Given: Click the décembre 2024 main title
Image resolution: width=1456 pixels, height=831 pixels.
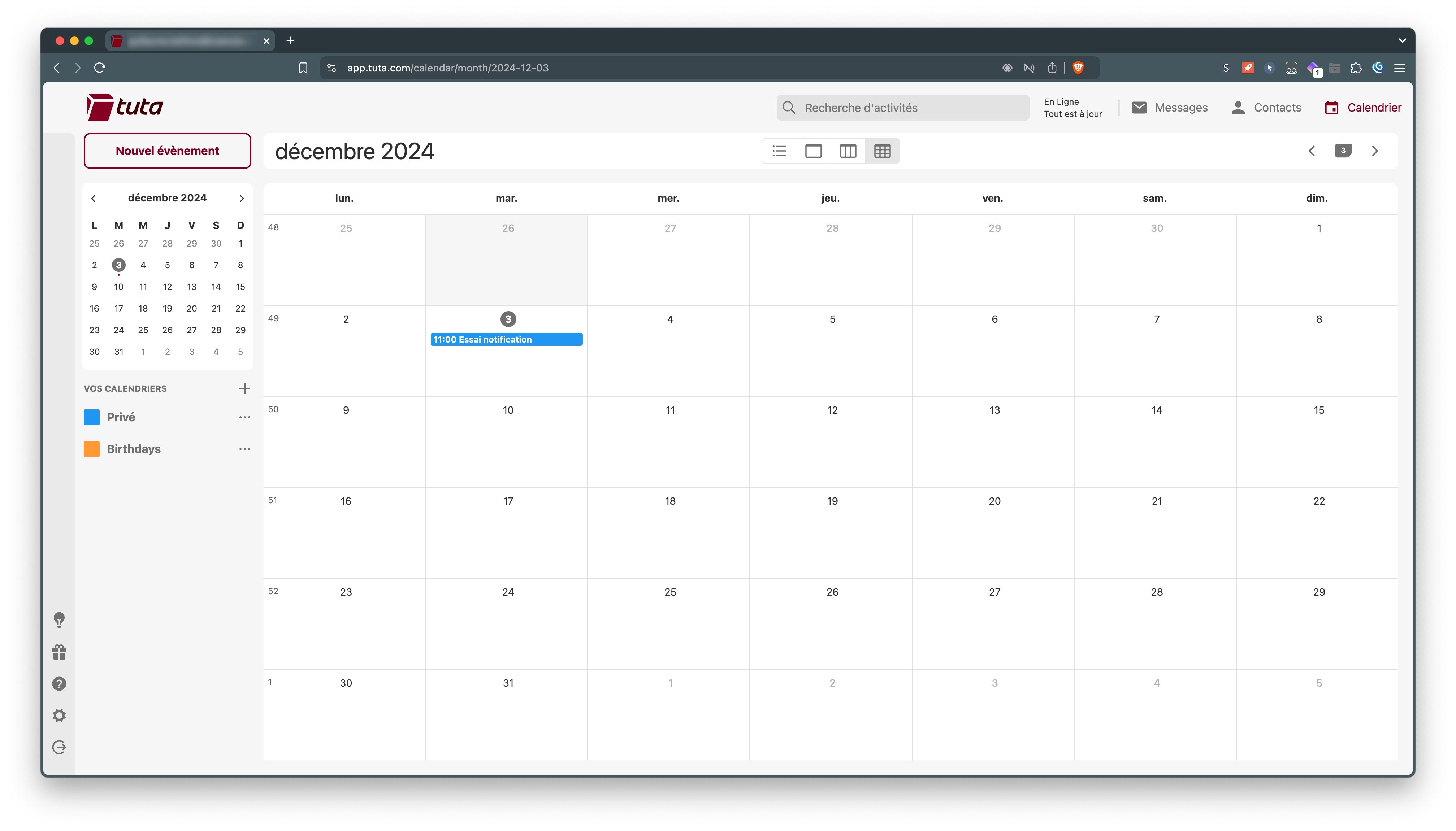Looking at the screenshot, I should click(x=355, y=151).
